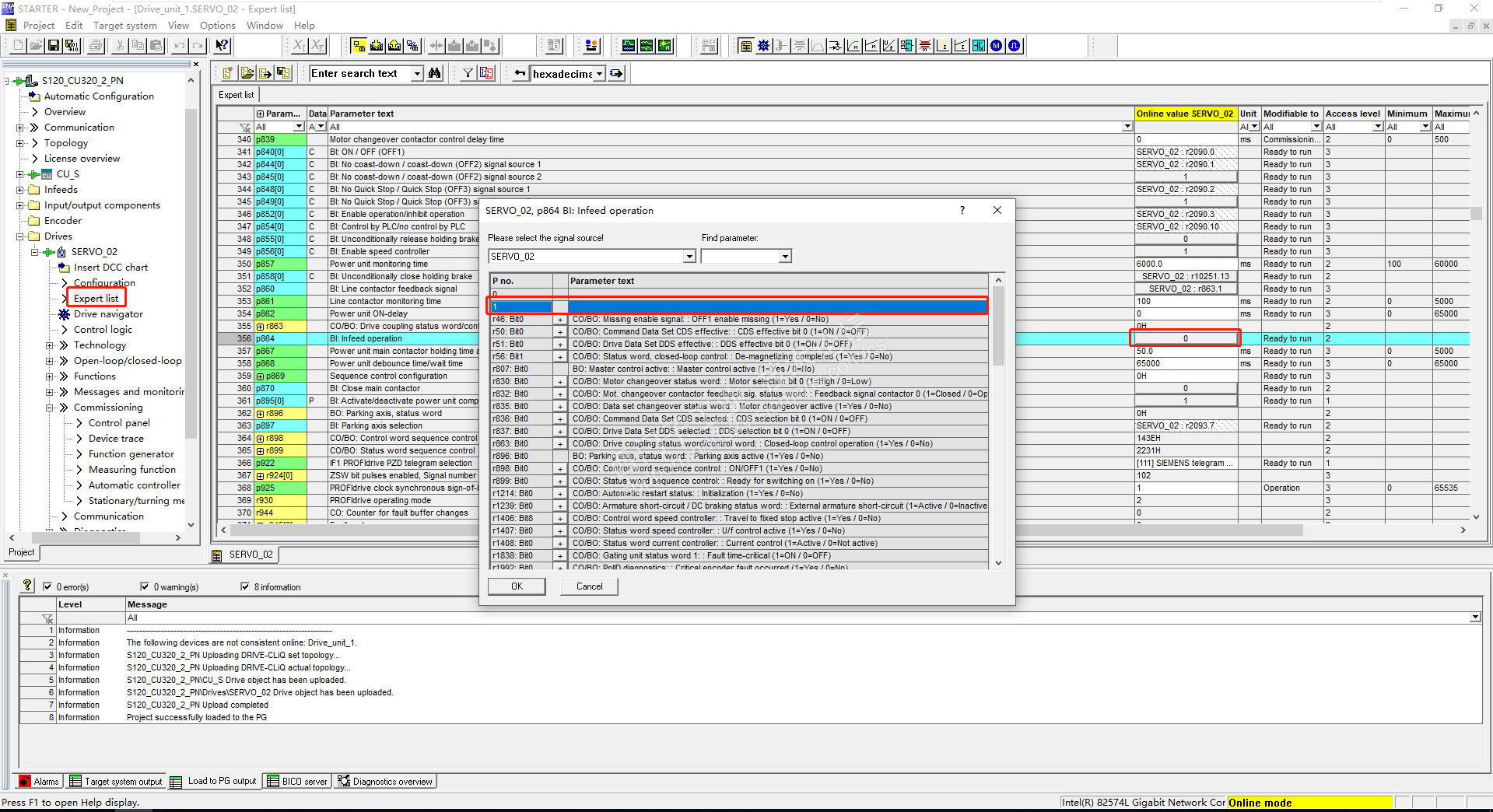Screen dimensions: 1493x812
Task: Select the r56: Bit1 De-magnetizing completed row
Action: [x=739, y=357]
